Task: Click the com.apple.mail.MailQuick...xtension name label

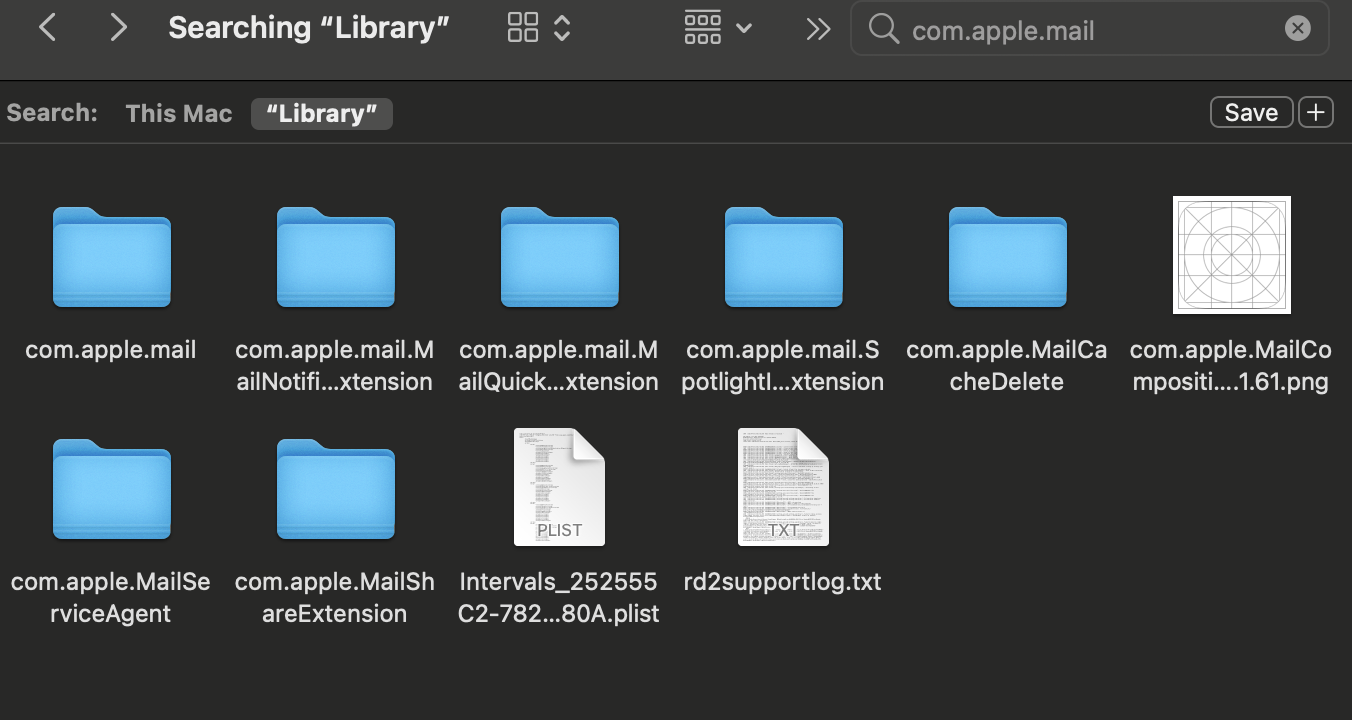Action: point(559,366)
